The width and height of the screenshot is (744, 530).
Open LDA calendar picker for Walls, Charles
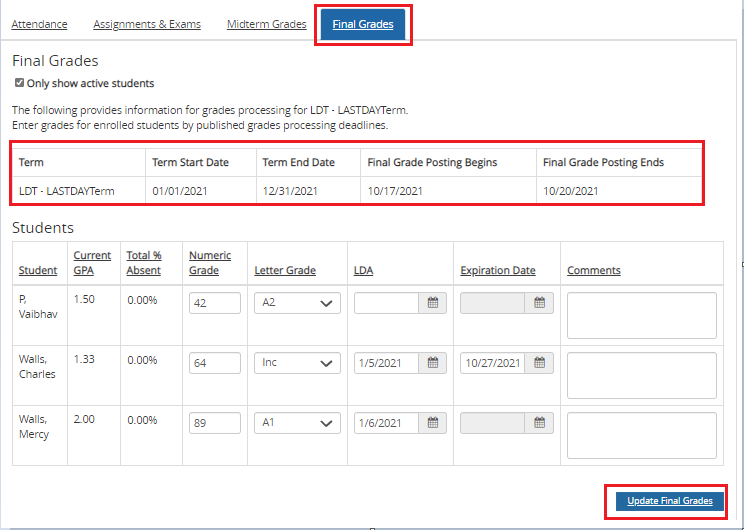coord(433,363)
